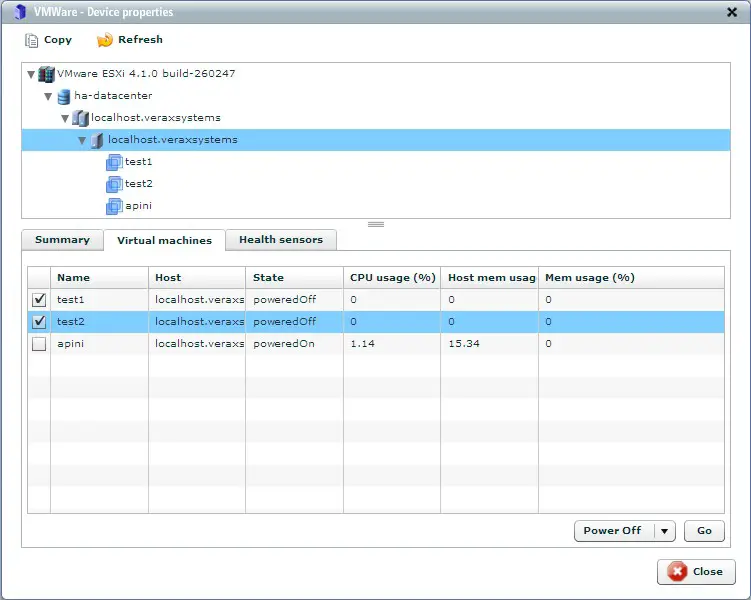The height and width of the screenshot is (600, 751).
Task: Close the dialog with the title bar X
Action: 732,12
